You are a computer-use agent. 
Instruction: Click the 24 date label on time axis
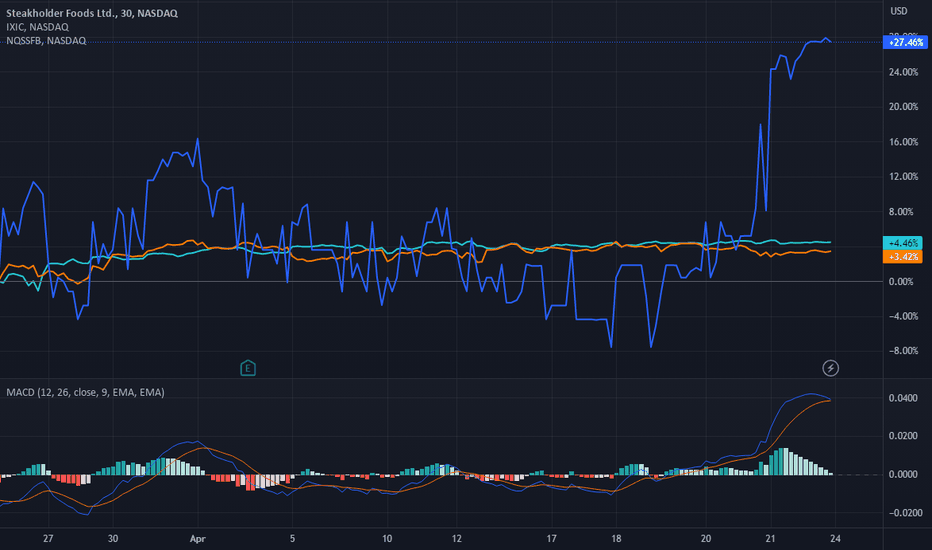(835, 538)
